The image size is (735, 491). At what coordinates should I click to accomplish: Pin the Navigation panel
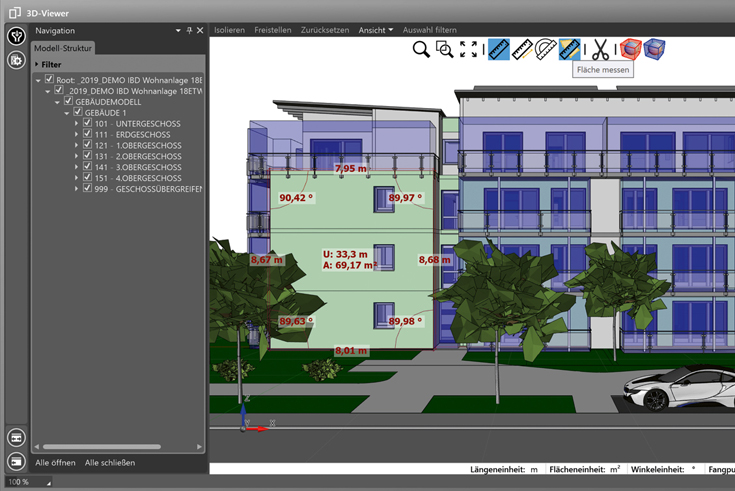click(189, 31)
